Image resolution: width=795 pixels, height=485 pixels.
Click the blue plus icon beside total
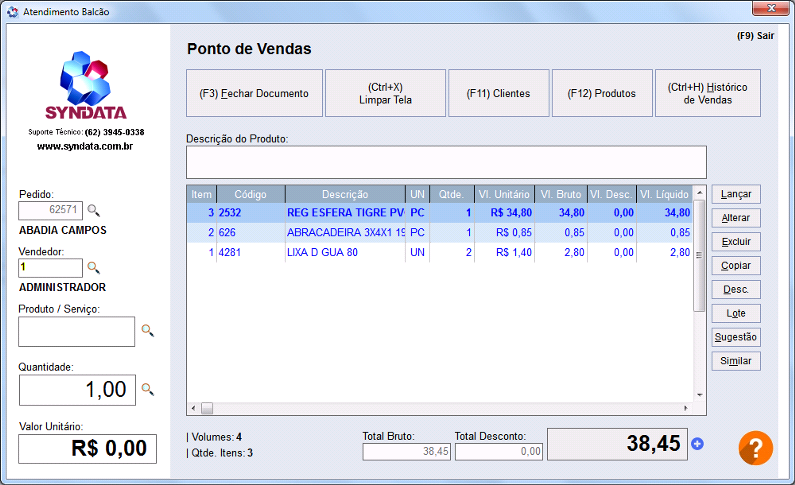698,444
